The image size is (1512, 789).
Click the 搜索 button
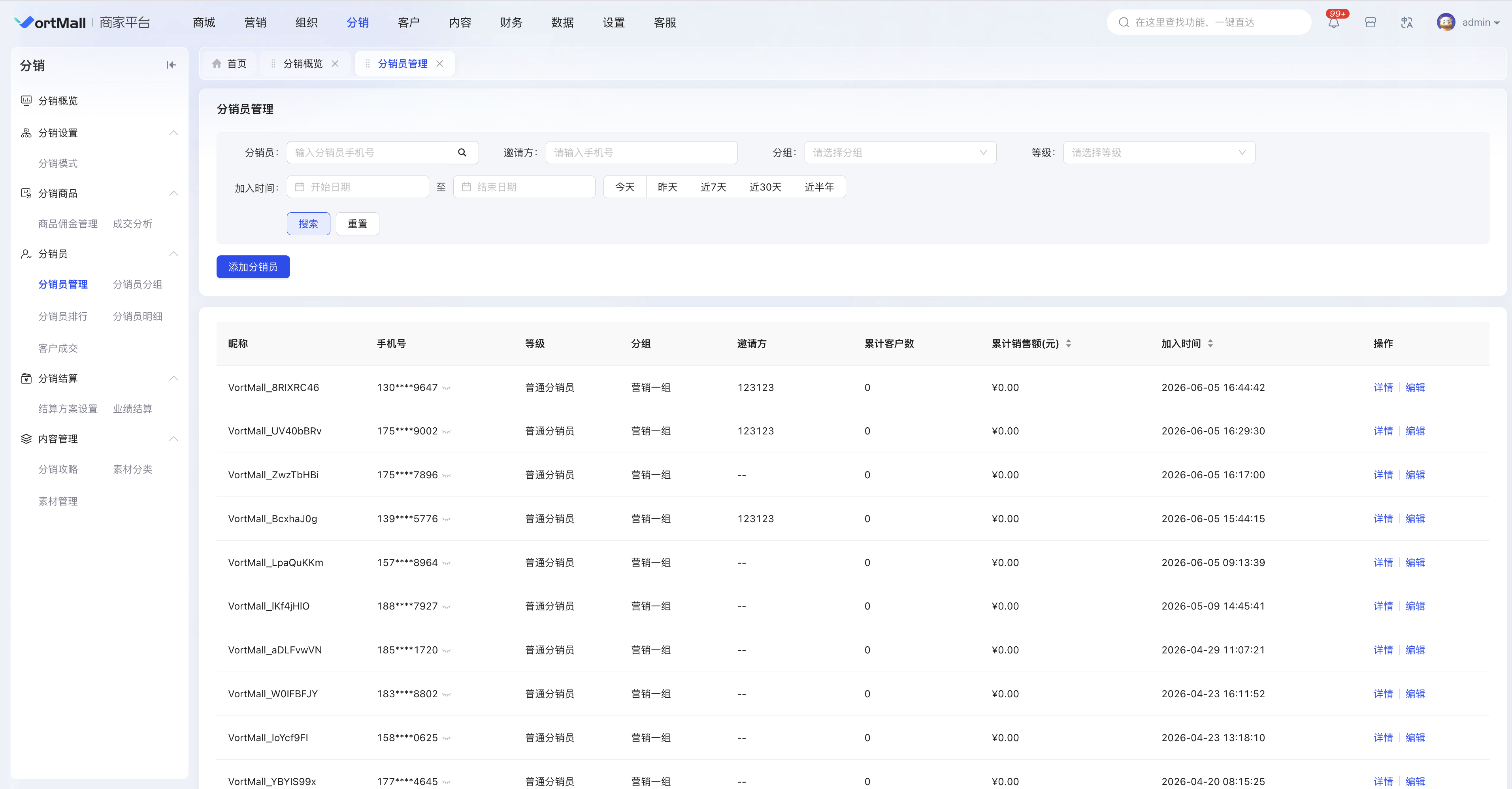coord(308,224)
